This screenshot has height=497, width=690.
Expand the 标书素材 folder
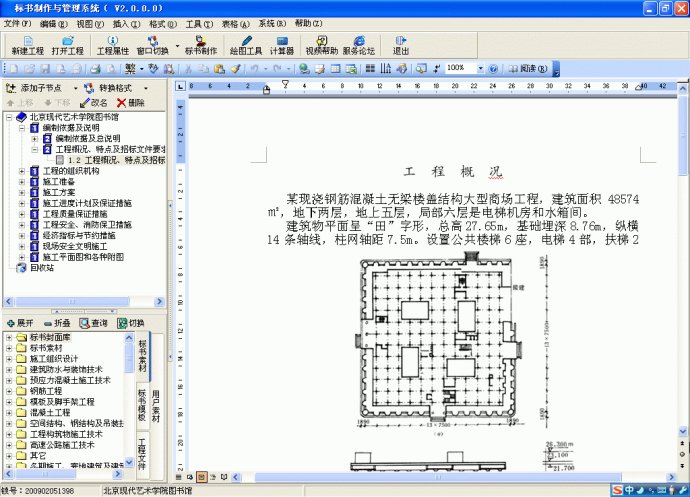pyautogui.click(x=9, y=348)
